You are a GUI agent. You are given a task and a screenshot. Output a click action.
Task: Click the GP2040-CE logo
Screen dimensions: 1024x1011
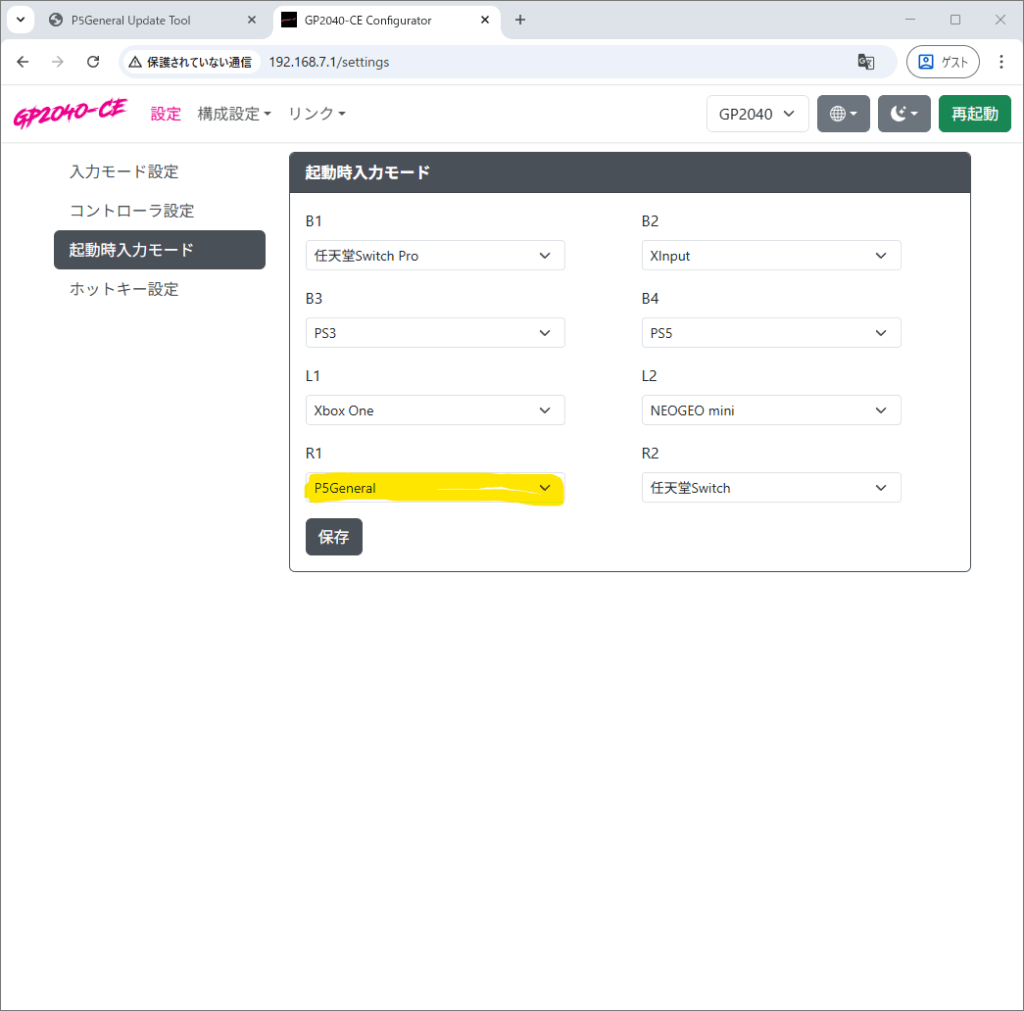pyautogui.click(x=69, y=114)
